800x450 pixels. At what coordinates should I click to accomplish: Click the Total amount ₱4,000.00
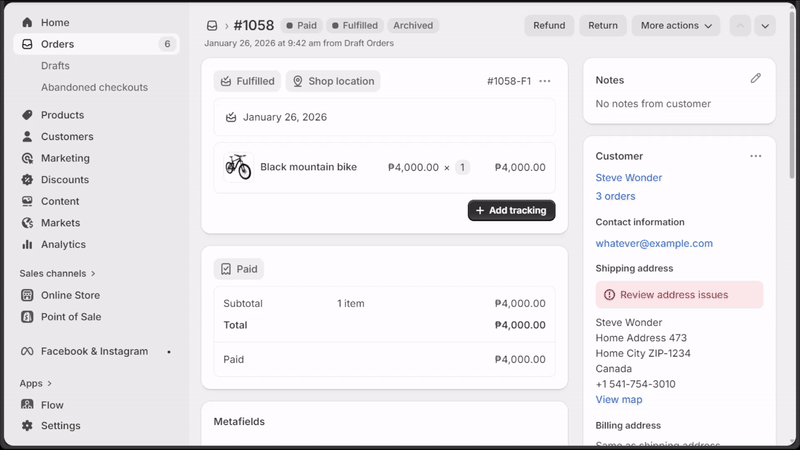[520, 325]
